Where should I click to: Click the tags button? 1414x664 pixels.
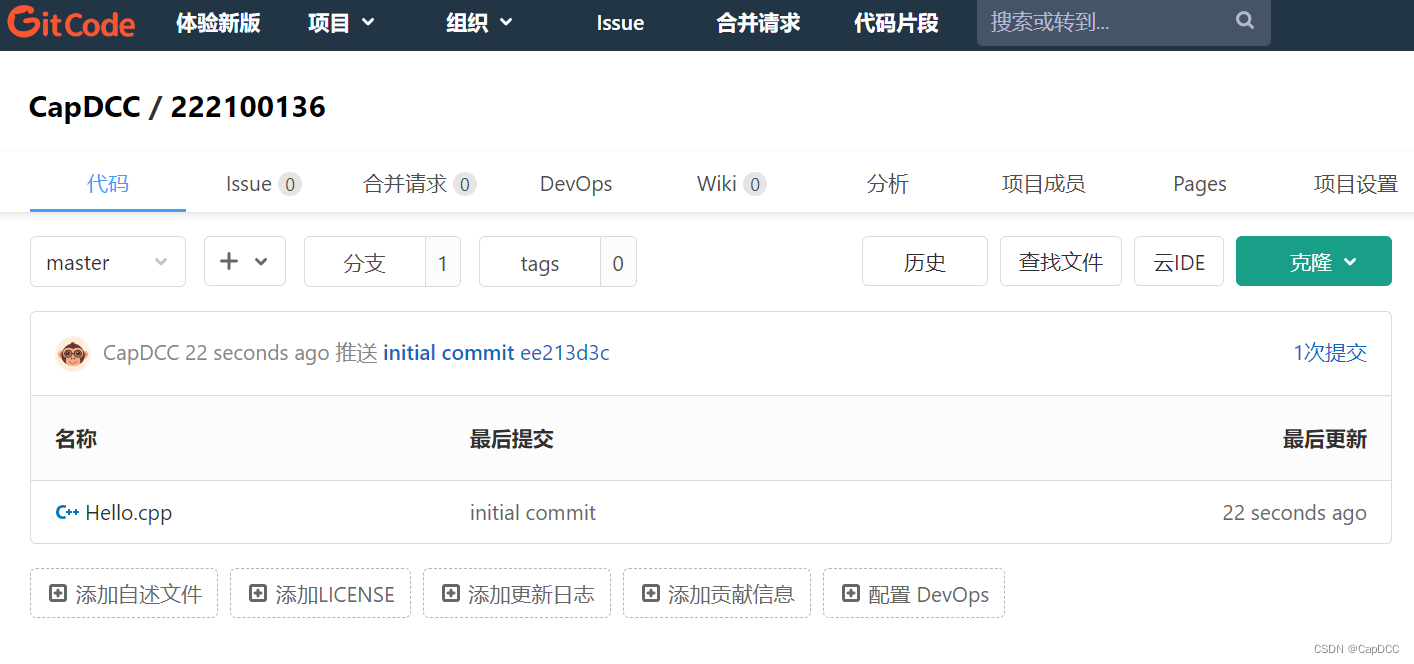tap(540, 263)
